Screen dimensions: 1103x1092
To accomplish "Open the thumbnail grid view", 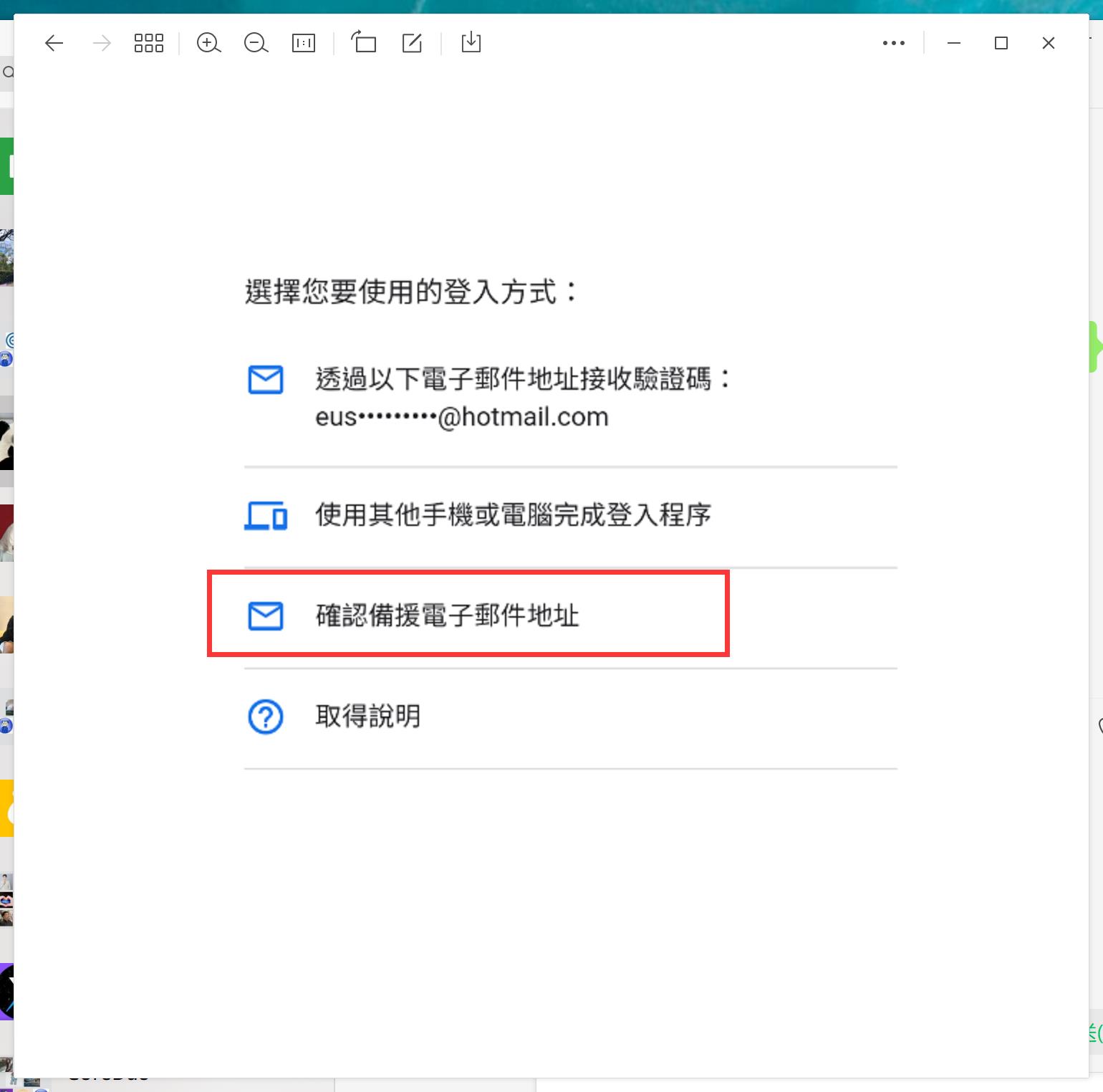I will (x=149, y=43).
